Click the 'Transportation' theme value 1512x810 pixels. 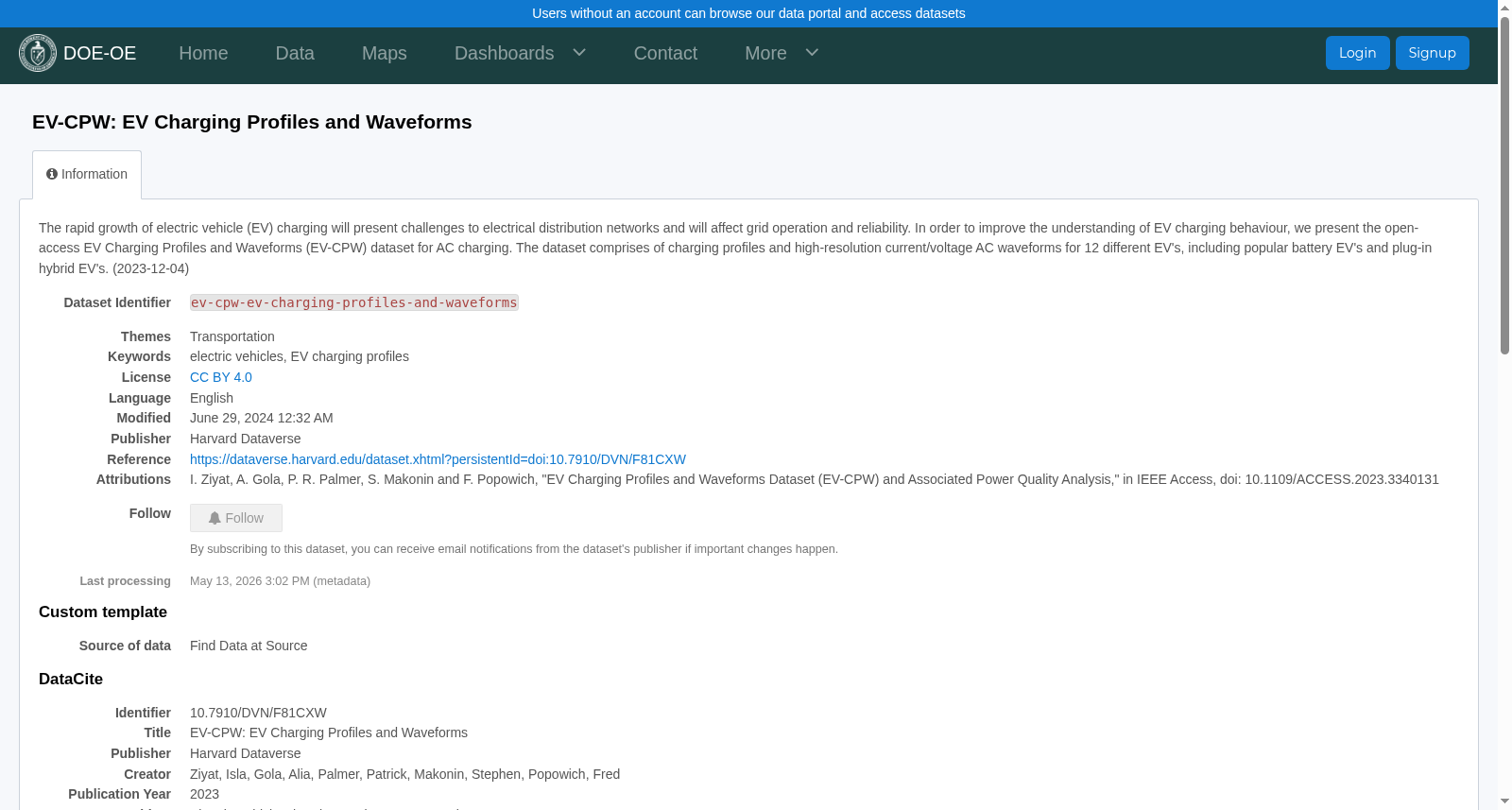click(x=232, y=336)
